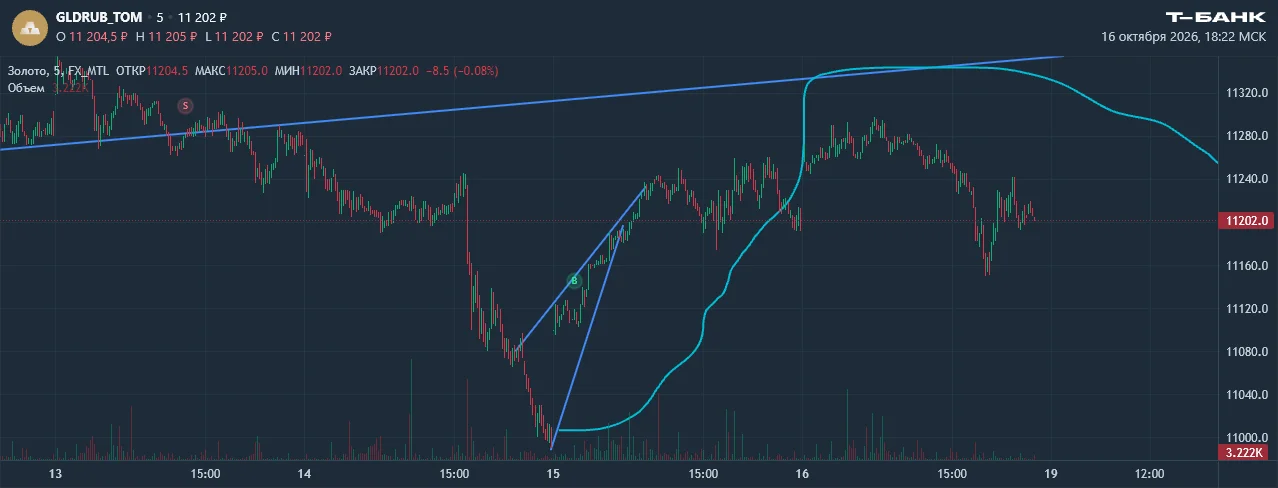Click the change value −8.5 (−0.08%)
1278x488 pixels.
[x=463, y=71]
